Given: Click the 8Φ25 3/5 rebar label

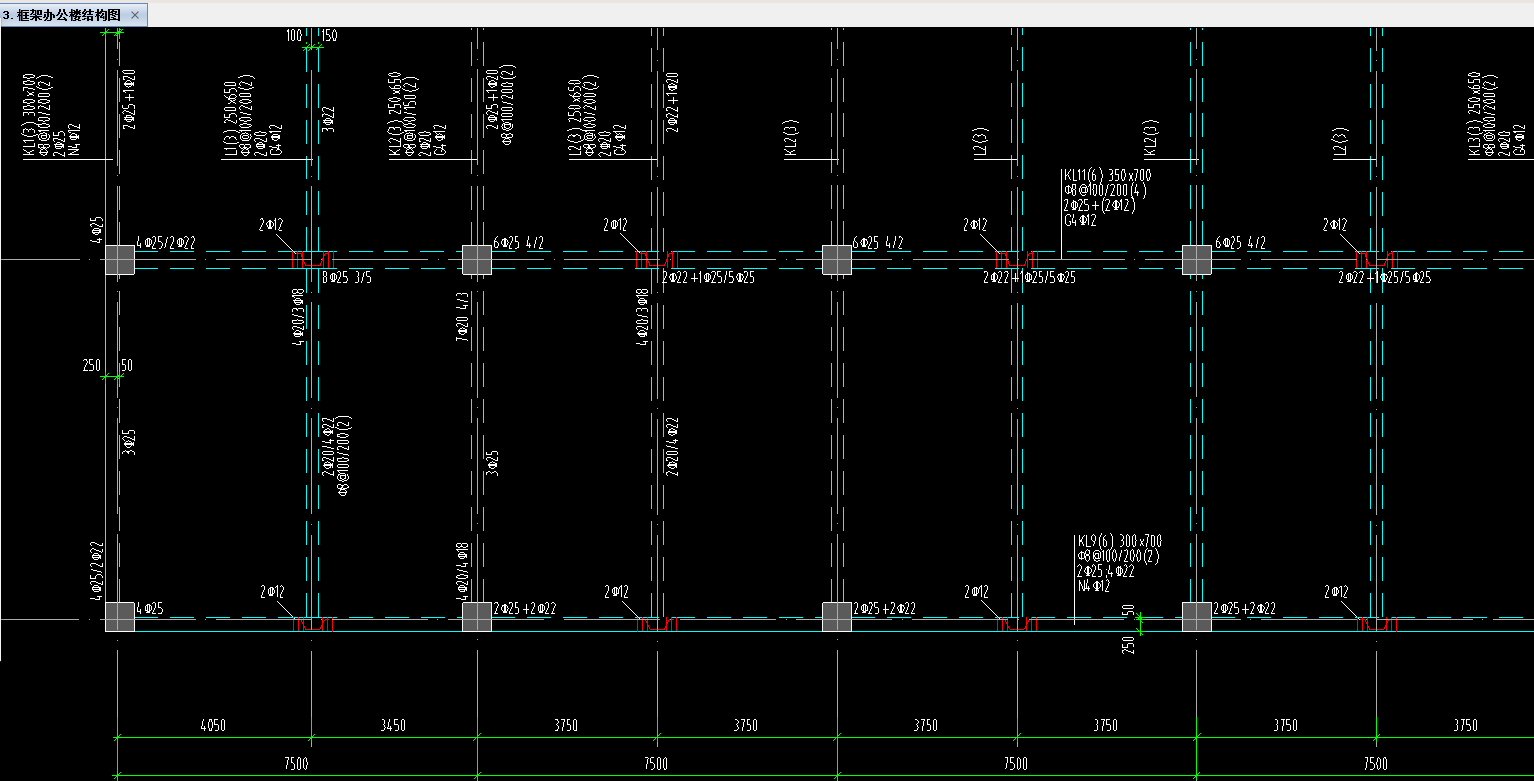Looking at the screenshot, I should pos(347,277).
